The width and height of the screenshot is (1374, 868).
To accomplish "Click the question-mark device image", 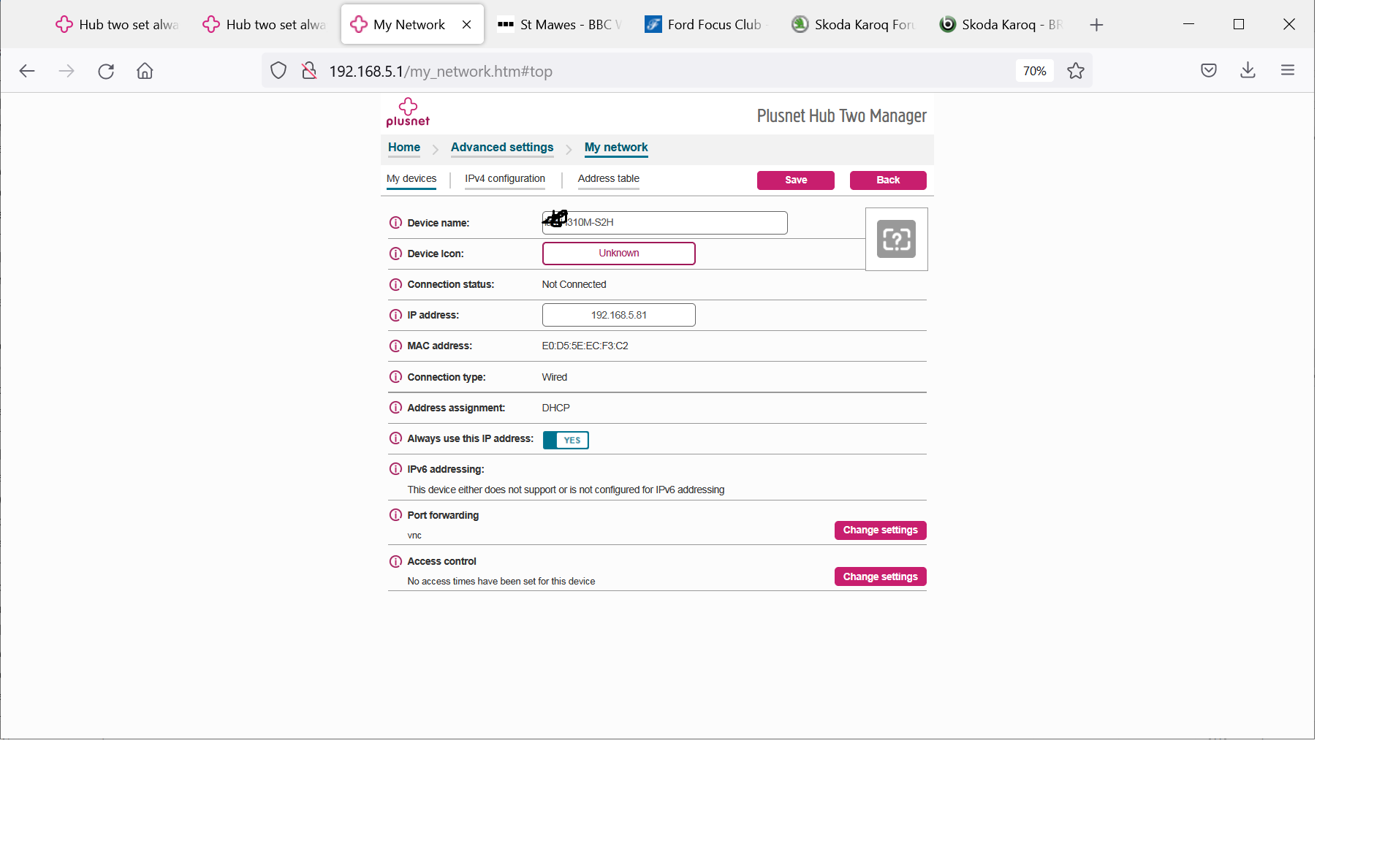I will click(x=896, y=239).
